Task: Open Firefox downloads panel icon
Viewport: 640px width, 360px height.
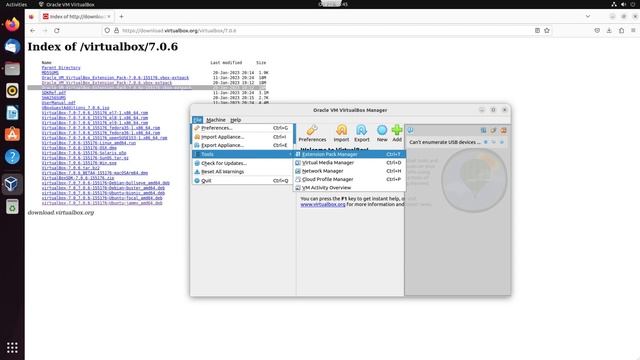Action: pos(609,31)
